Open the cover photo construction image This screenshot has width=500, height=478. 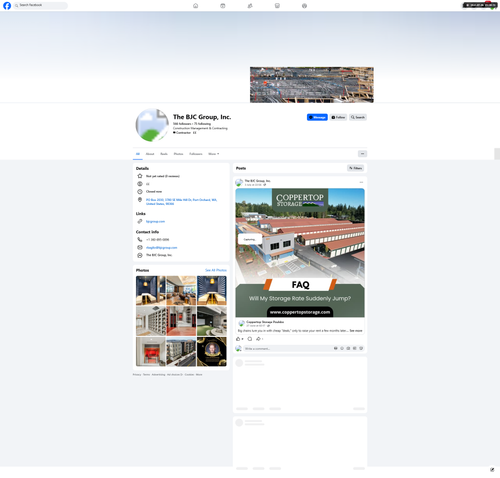click(x=312, y=85)
